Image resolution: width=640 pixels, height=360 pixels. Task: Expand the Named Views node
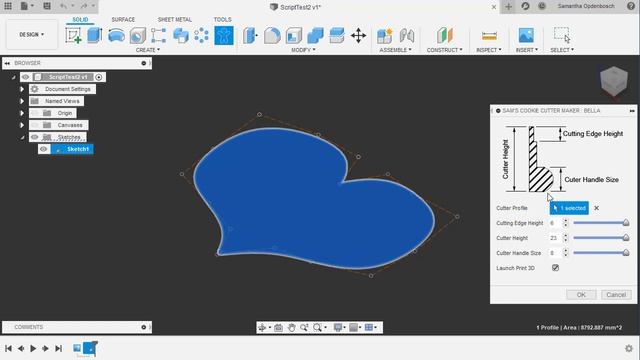click(x=22, y=101)
